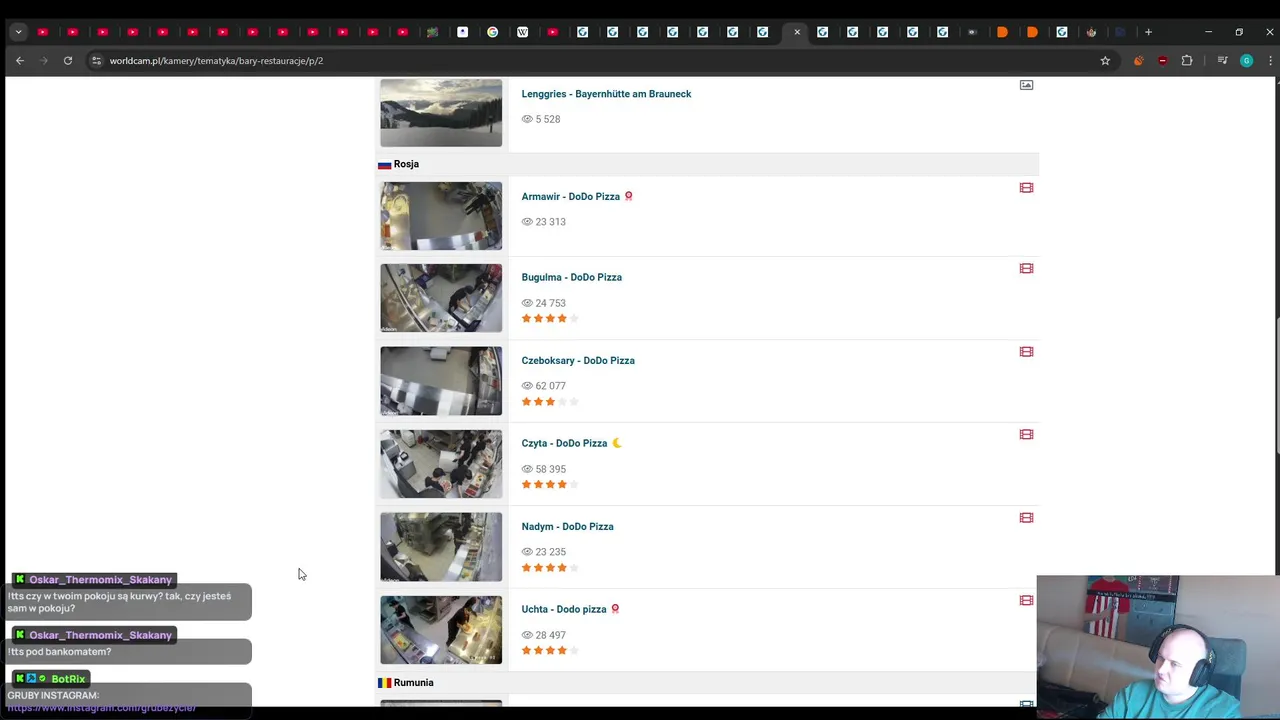The image size is (1280, 720).
Task: Open a new browser tab
Action: 1148,32
